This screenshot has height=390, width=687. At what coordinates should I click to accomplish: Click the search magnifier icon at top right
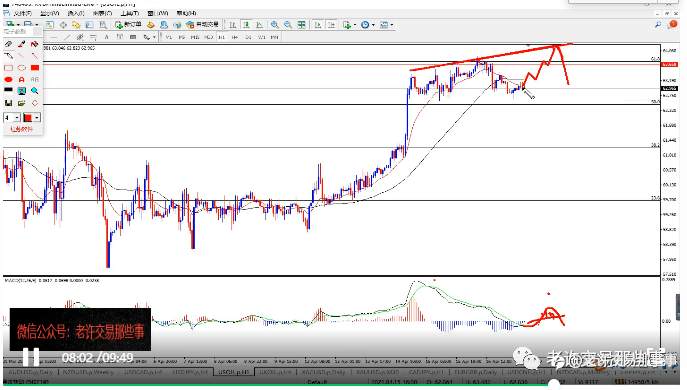658,25
